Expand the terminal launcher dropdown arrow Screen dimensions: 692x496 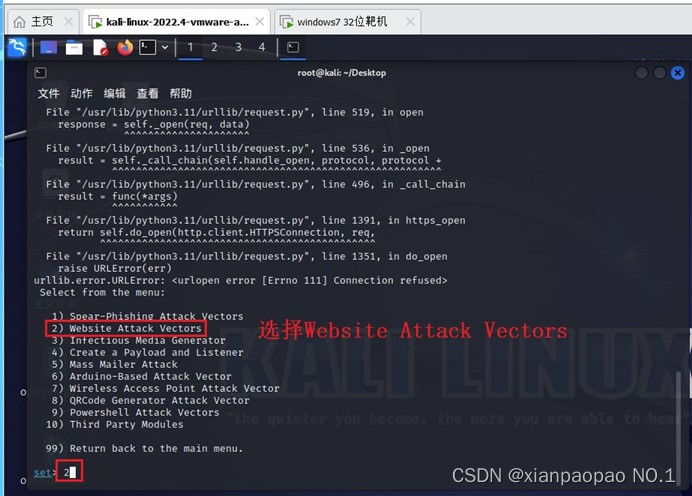click(165, 47)
